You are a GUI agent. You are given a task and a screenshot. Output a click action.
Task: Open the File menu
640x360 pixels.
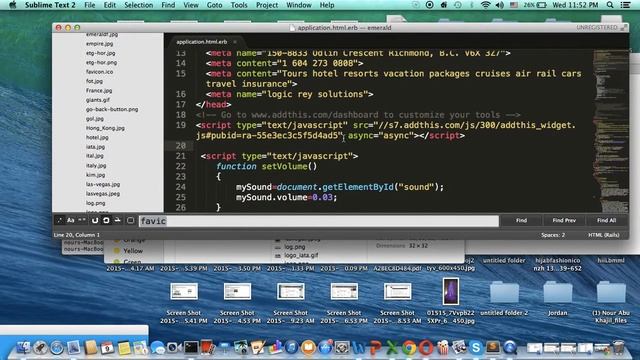pyautogui.click(x=90, y=5)
